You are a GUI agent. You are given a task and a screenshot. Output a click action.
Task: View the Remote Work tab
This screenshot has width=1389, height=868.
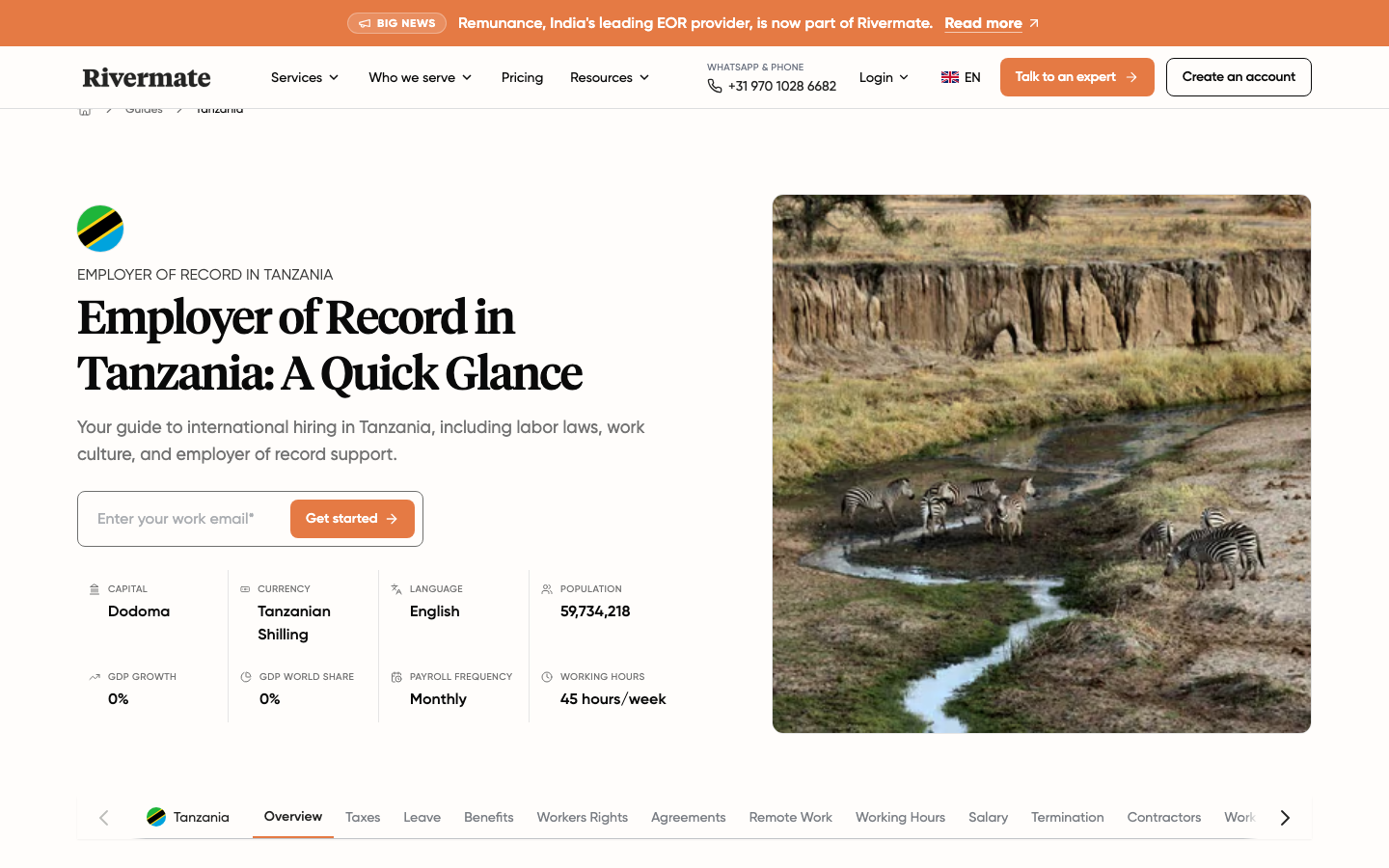(x=790, y=817)
